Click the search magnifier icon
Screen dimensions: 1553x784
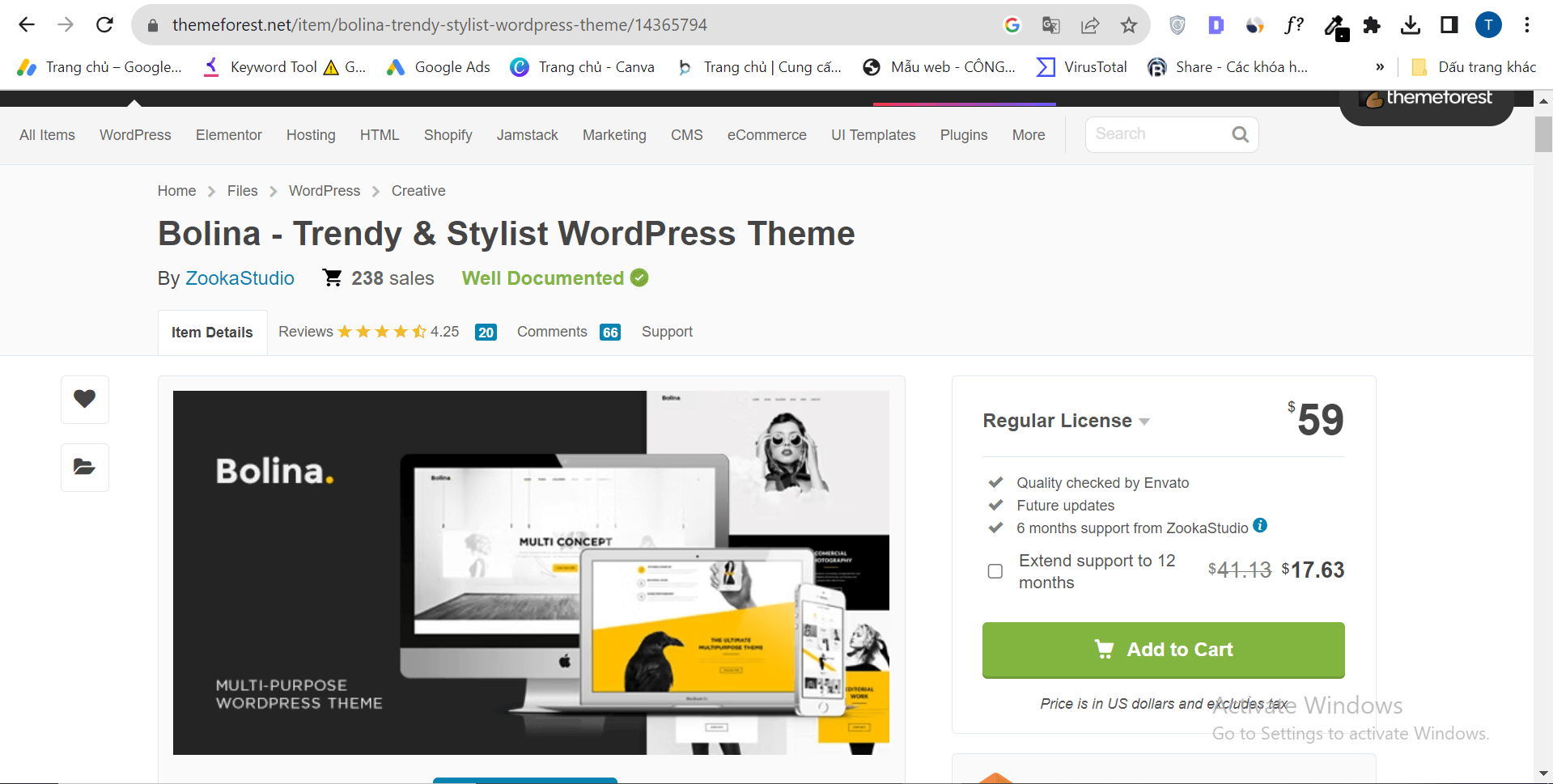coord(1240,133)
